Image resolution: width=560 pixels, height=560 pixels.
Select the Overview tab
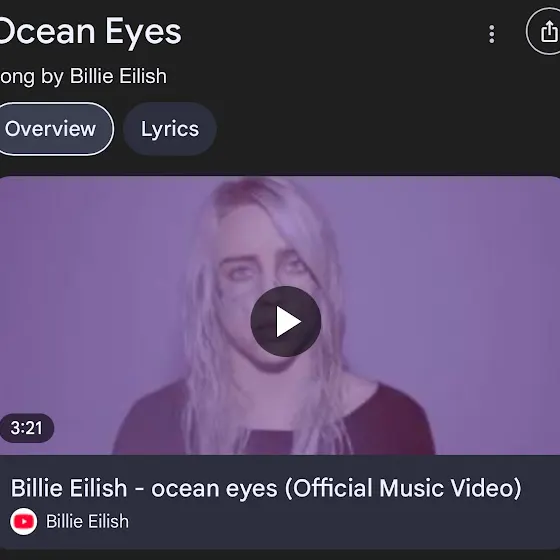pyautogui.click(x=55, y=129)
